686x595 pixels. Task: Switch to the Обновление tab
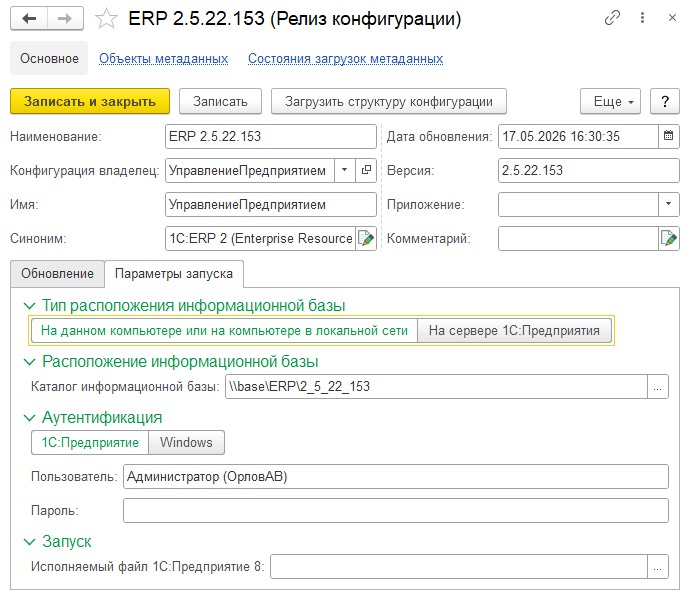[x=57, y=274]
